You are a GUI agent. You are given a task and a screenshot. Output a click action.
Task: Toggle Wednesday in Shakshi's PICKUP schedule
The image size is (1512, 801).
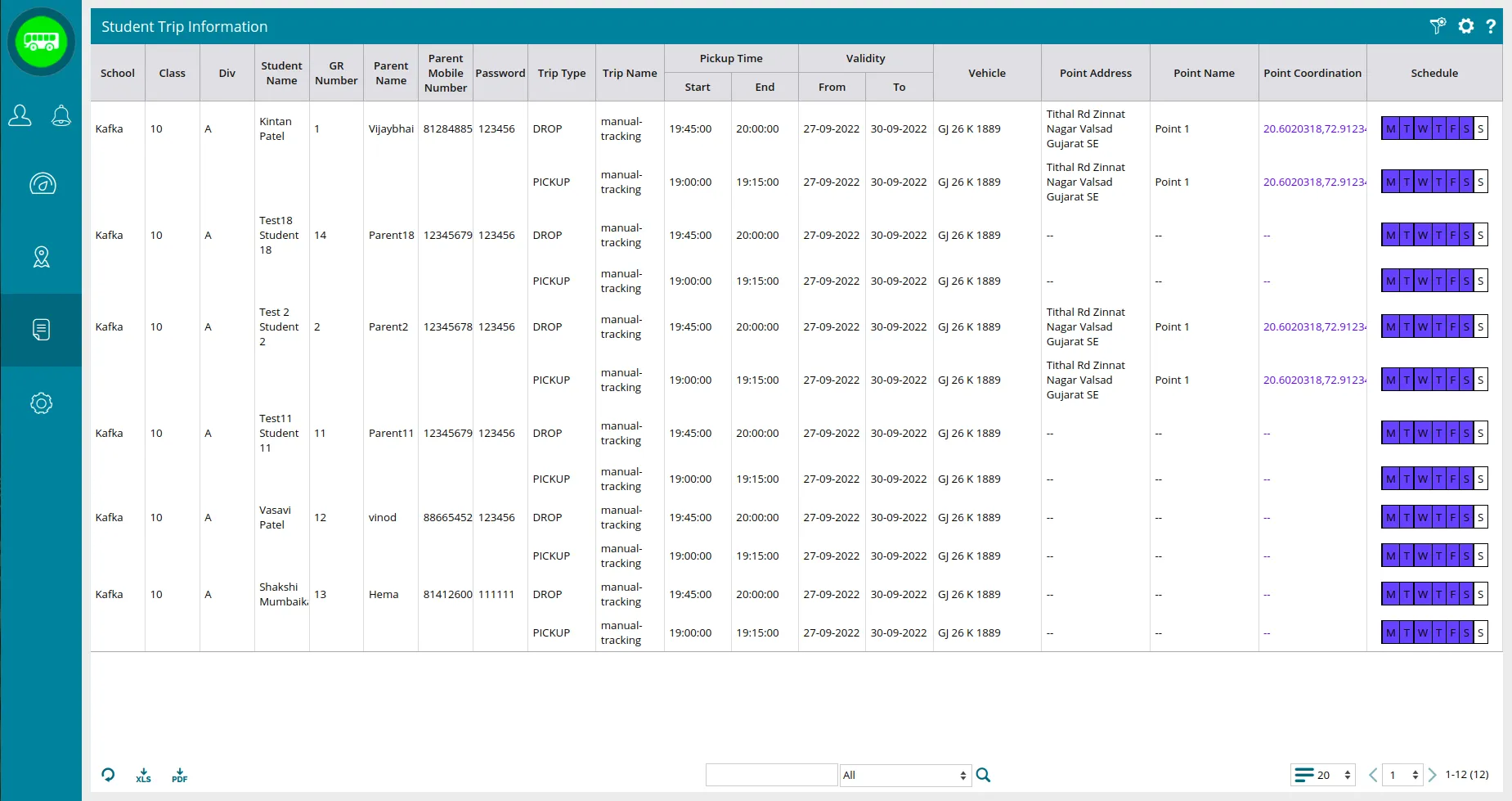pyautogui.click(x=1422, y=632)
